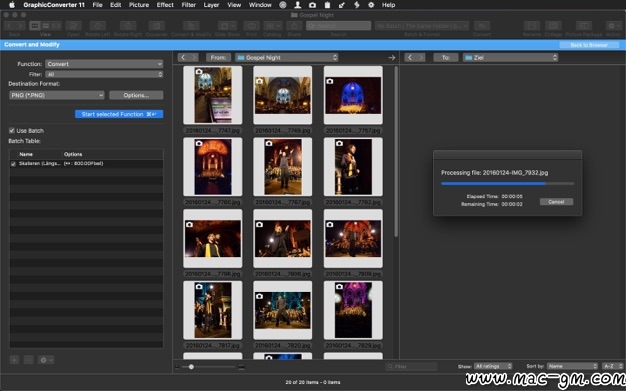Viewport: 626px width, 391px height.
Task: Go back in the To destination pane
Action: (410, 58)
